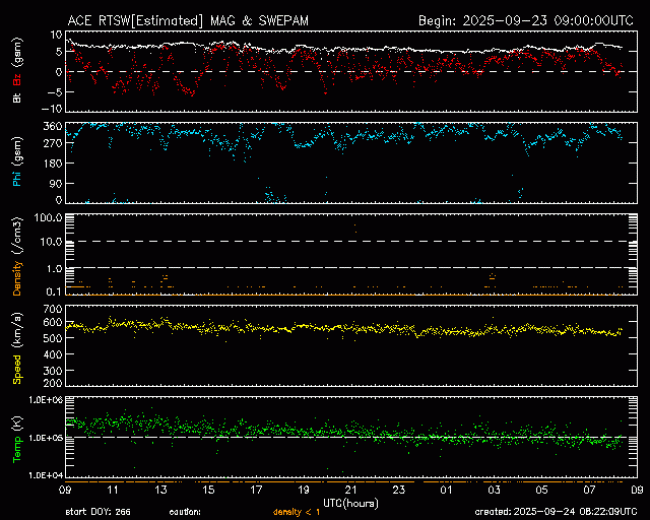The width and height of the screenshot is (650, 520).
Task: Click the 'ACE RTSW[Estimated] MAG & SWEPAM' title
Action: click(x=188, y=21)
